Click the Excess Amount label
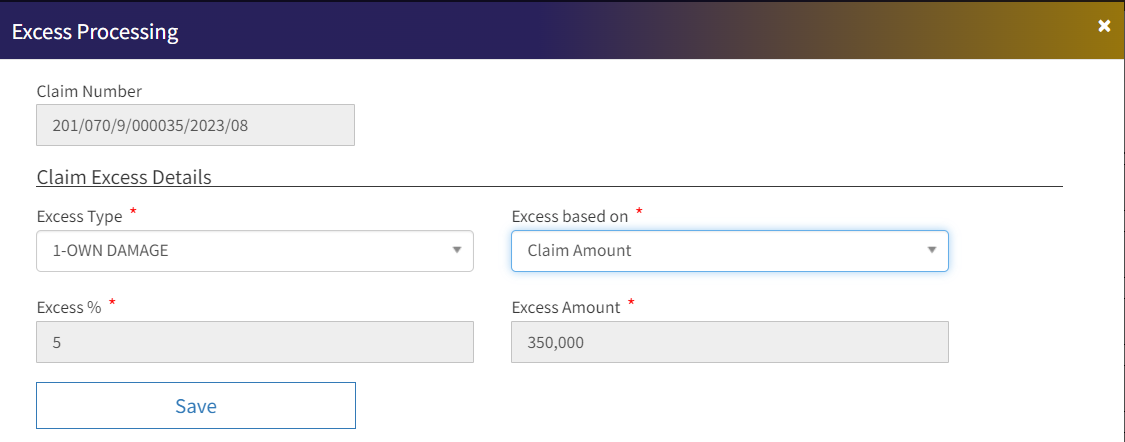 click(x=565, y=307)
